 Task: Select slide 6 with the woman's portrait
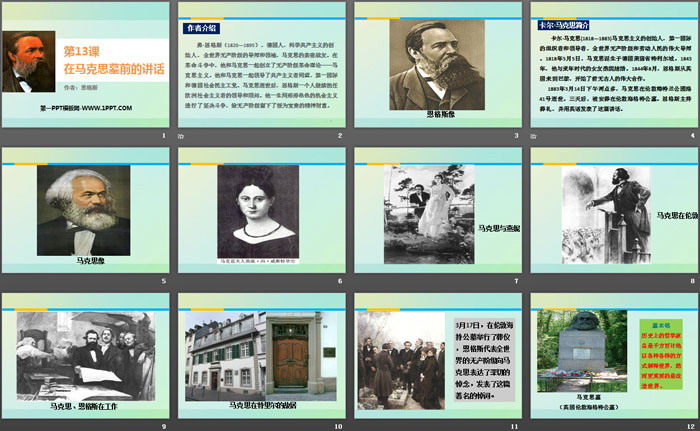262,210
